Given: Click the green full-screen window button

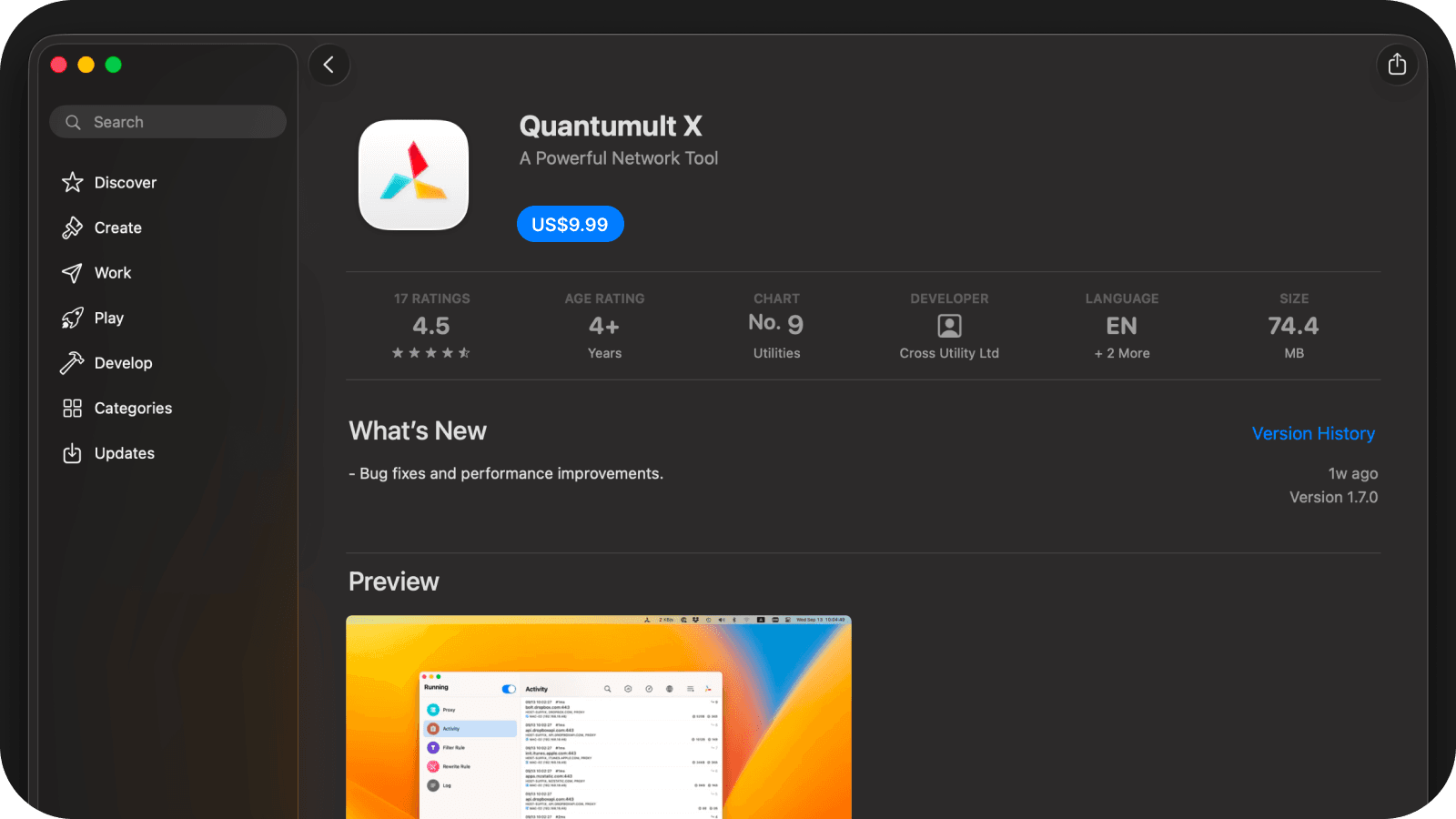Looking at the screenshot, I should tap(114, 65).
